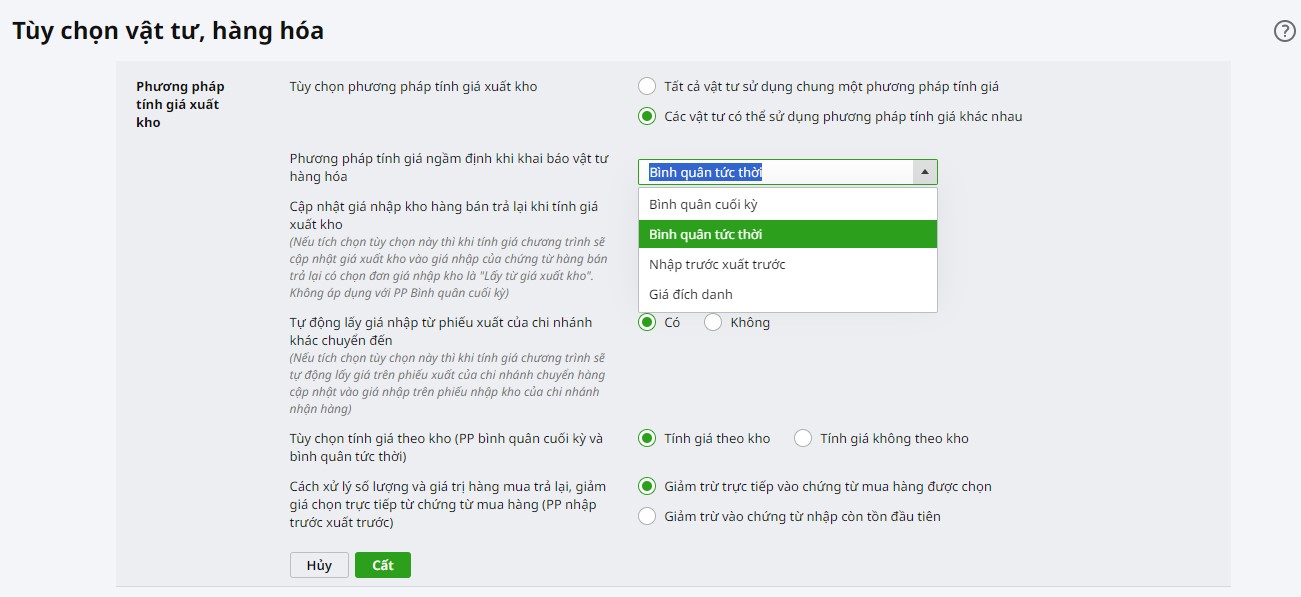Choose 'Giảm trừ vào chứng từ nhập còn tồn'
1301x597 pixels.
[x=647, y=517]
